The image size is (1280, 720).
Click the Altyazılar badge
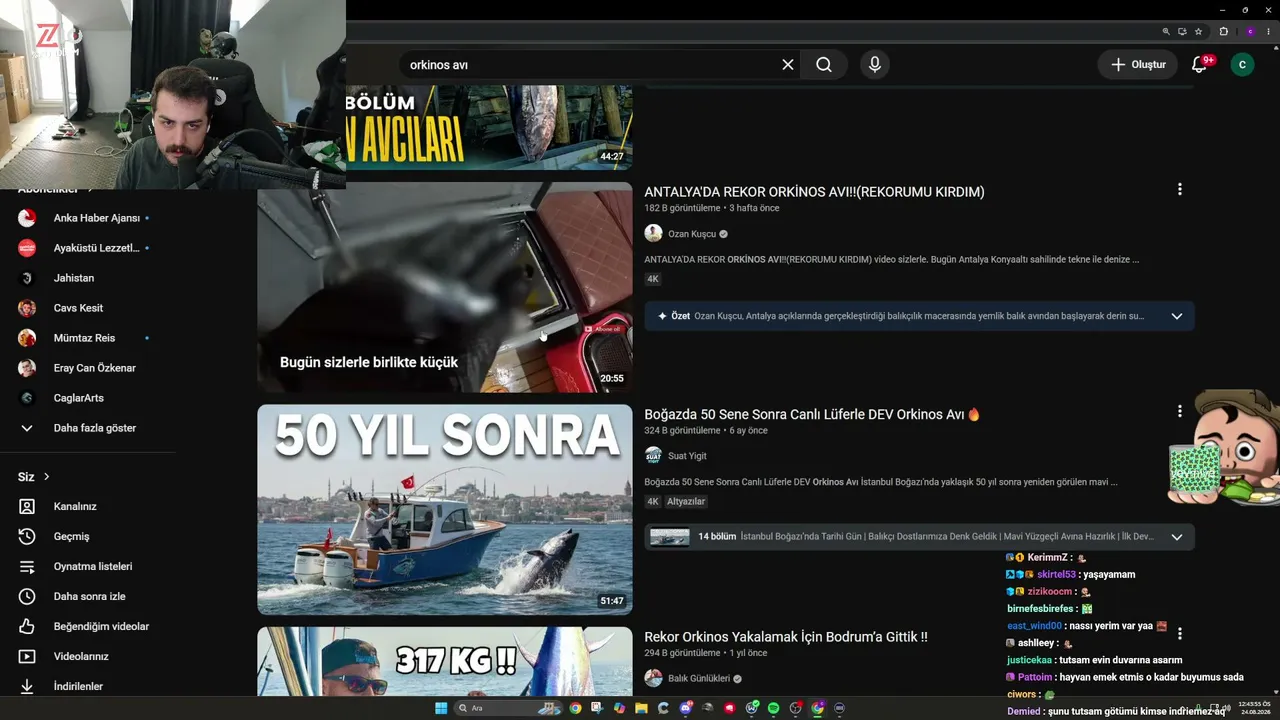(x=686, y=502)
